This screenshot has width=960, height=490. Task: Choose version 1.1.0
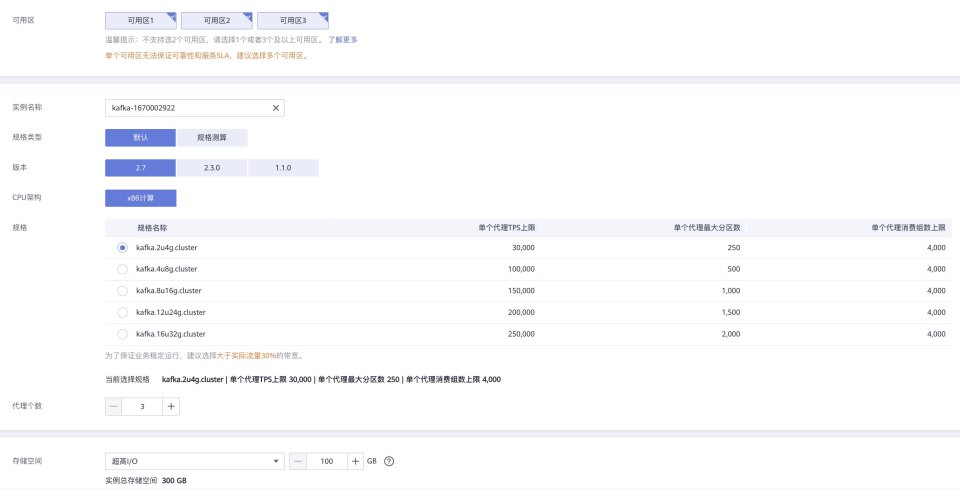pyautogui.click(x=283, y=168)
